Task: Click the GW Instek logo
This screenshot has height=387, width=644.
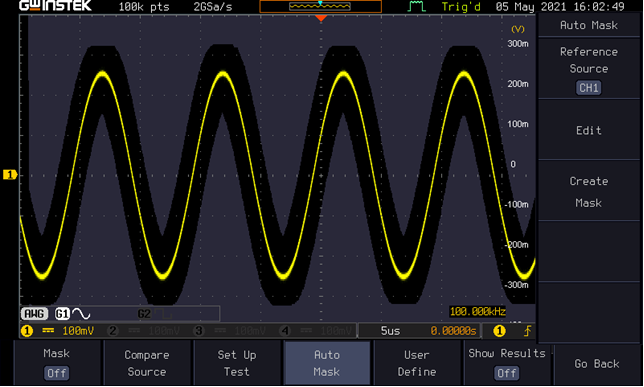Action: tap(55, 6)
